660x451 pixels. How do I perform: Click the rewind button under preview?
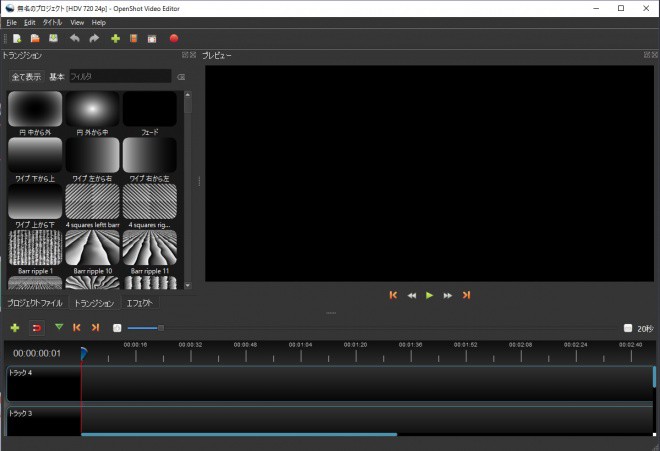412,296
